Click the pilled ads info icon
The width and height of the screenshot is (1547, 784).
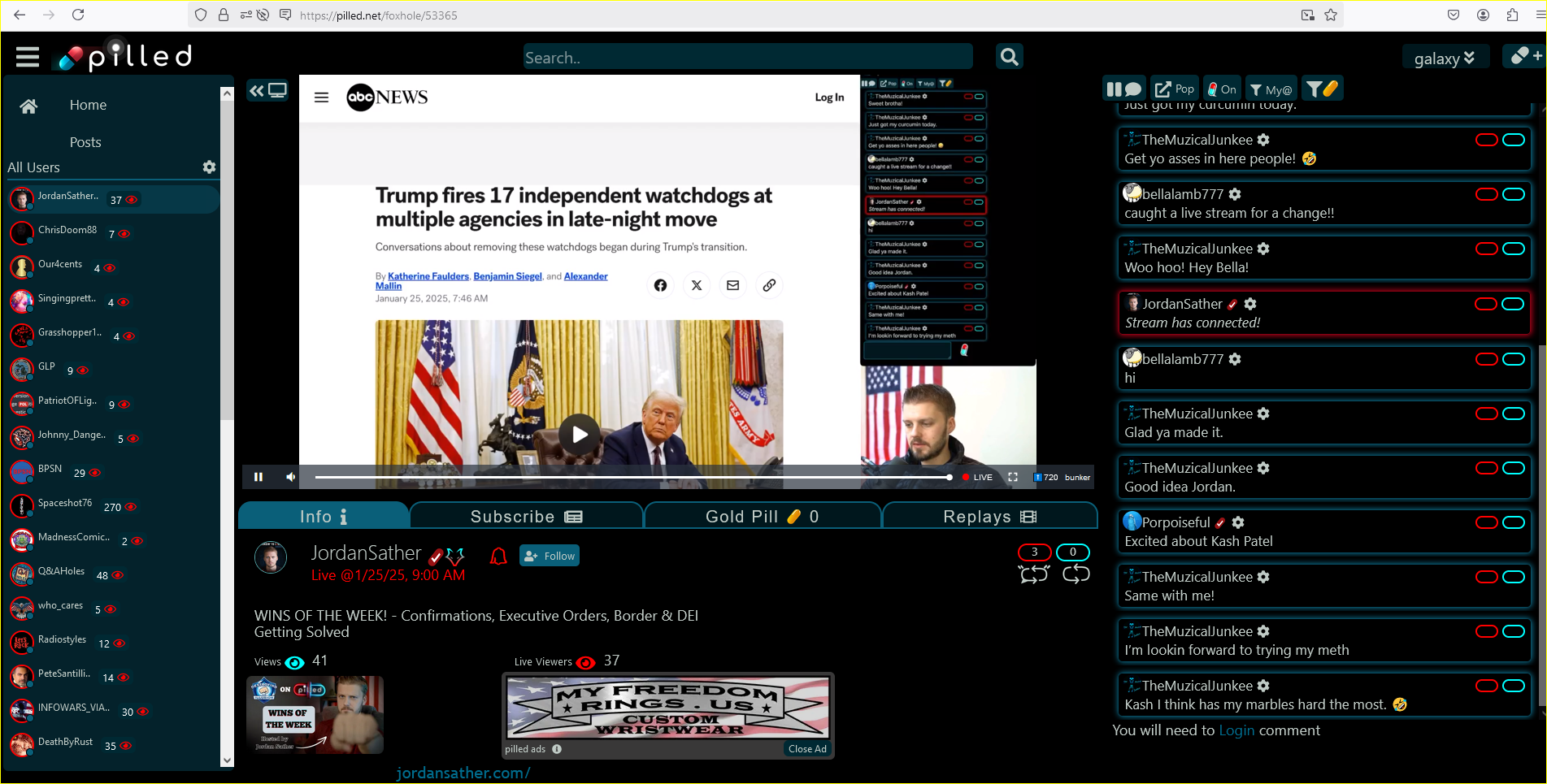coord(557,749)
